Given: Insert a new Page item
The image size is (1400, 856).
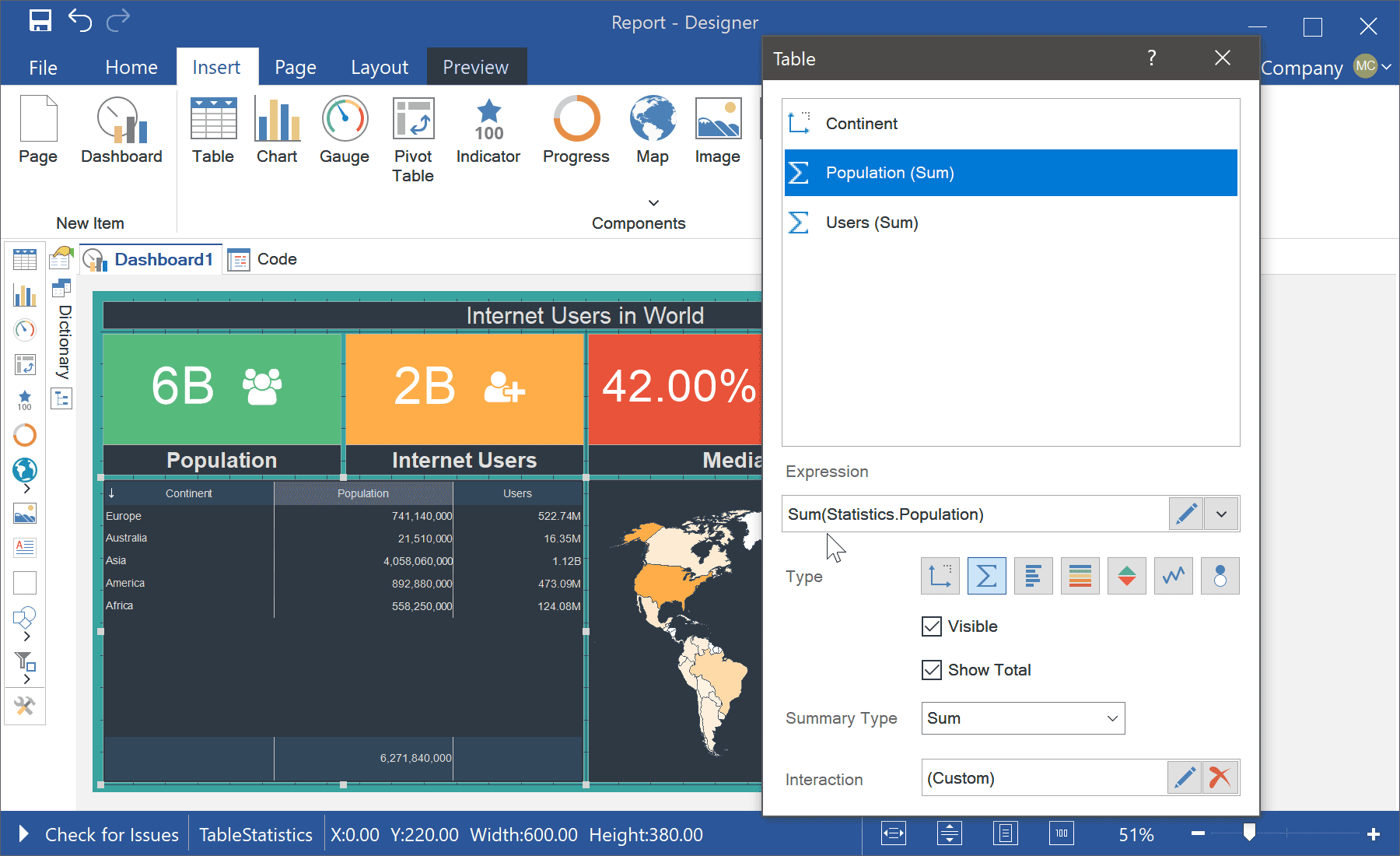Looking at the screenshot, I should point(38,130).
